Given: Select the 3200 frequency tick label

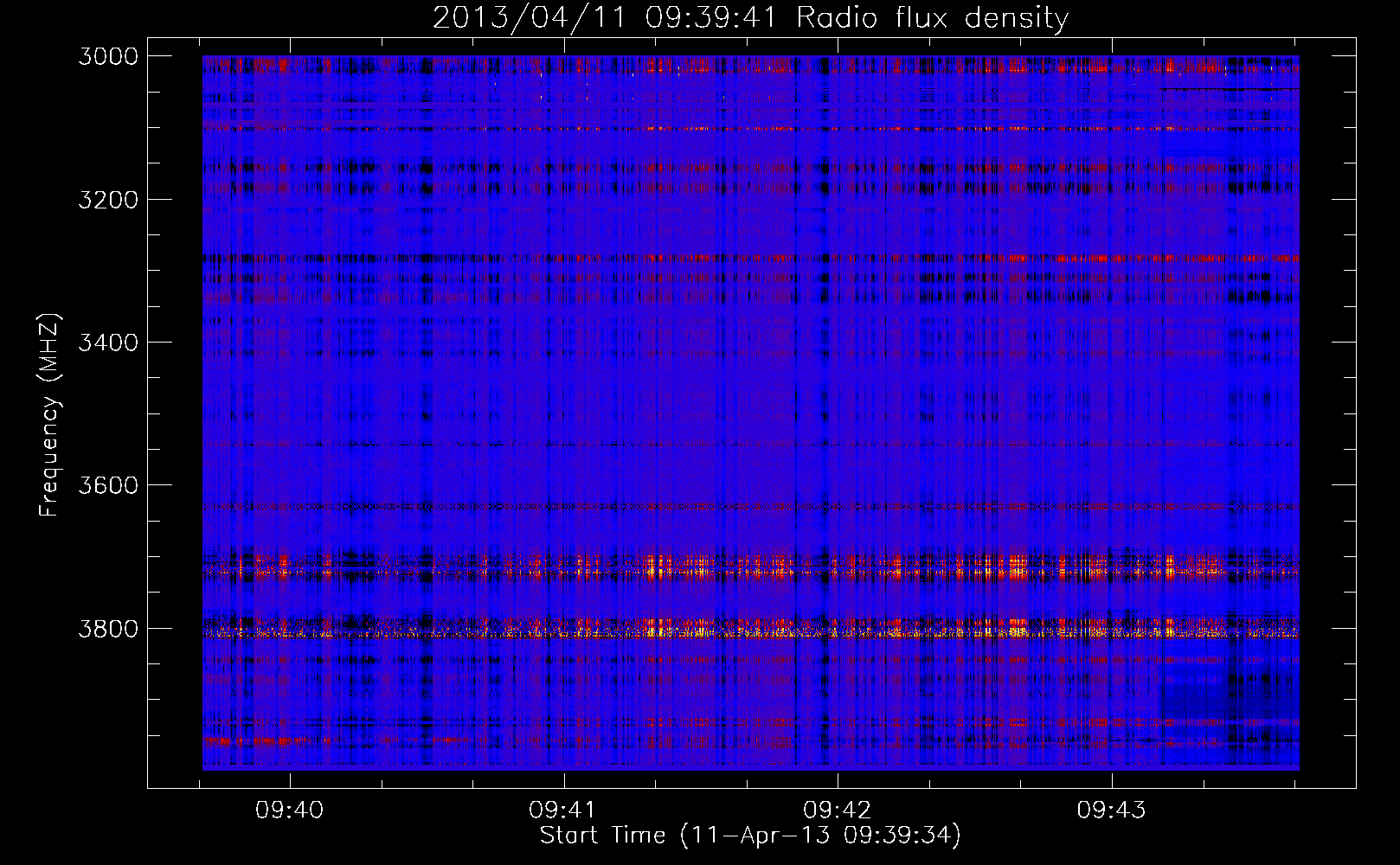Looking at the screenshot, I should coord(108,200).
